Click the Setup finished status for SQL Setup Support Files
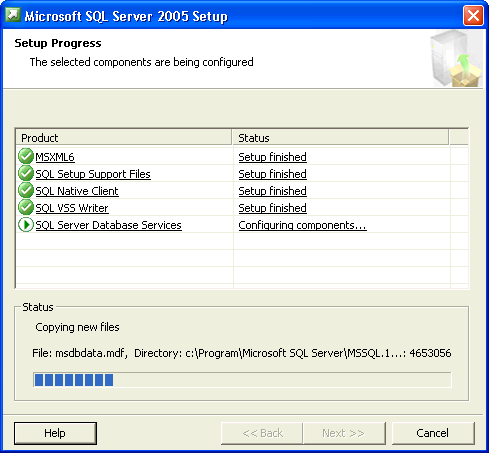Viewport: 489px width, 453px height. click(273, 174)
